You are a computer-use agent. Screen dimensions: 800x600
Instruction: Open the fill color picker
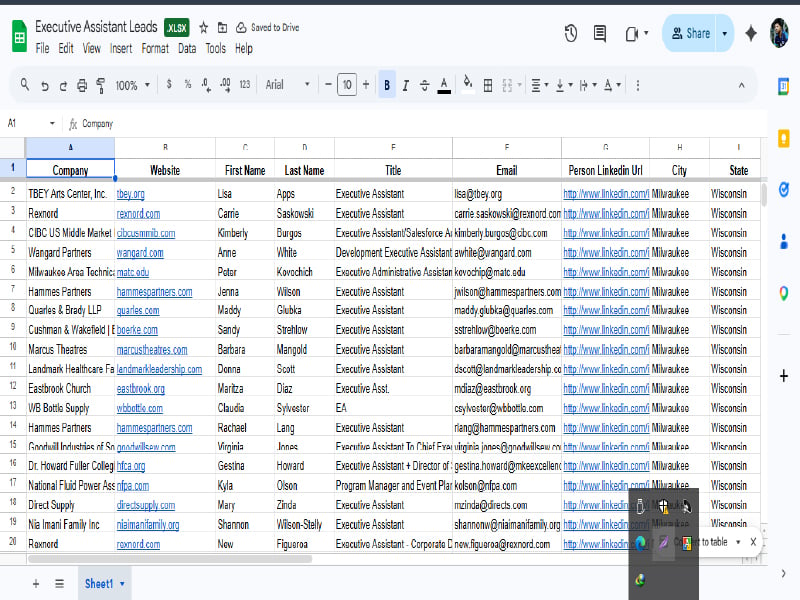coord(468,85)
